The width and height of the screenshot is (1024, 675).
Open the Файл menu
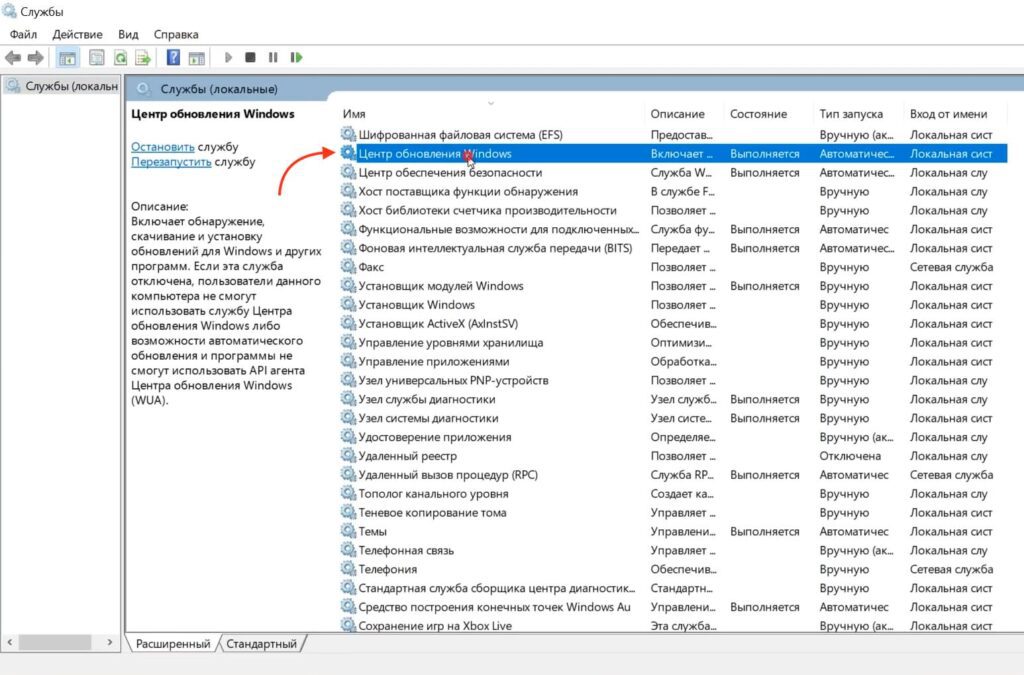tap(24, 34)
